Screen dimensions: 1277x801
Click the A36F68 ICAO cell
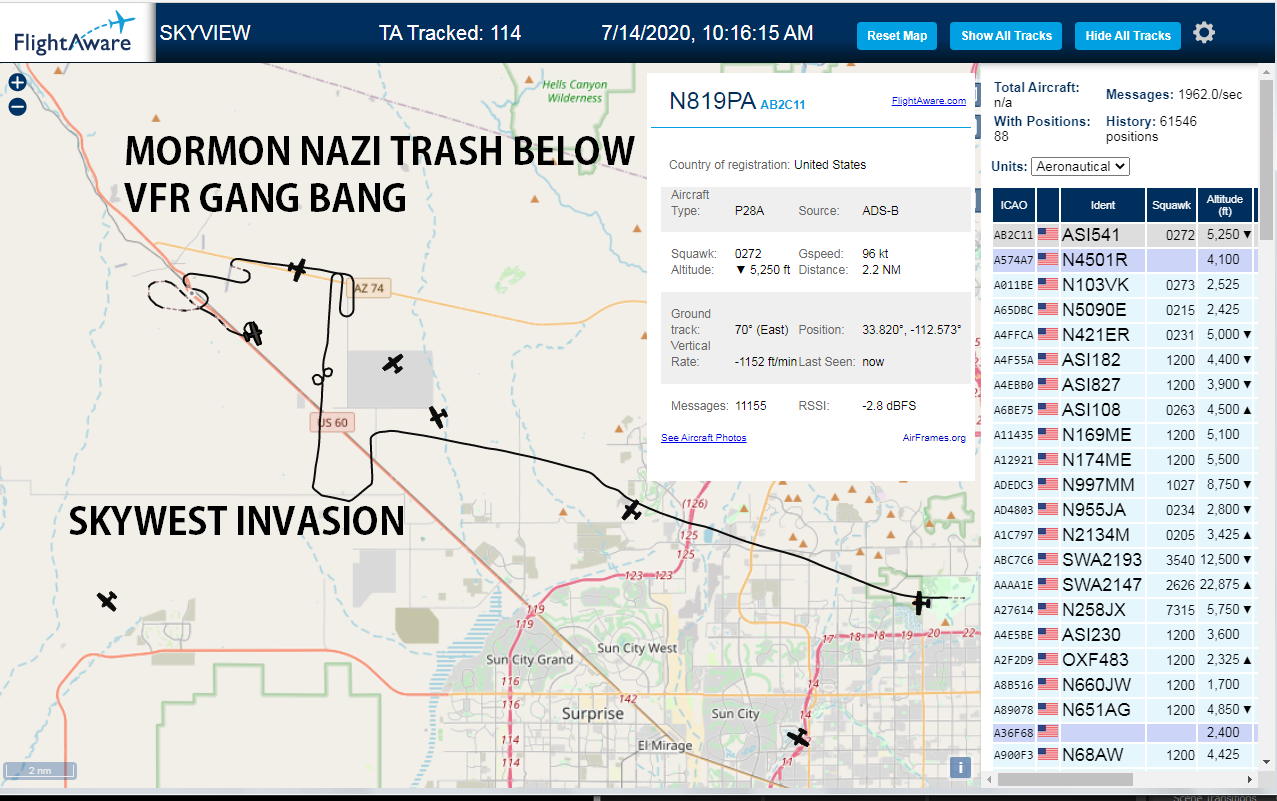[x=1014, y=734]
